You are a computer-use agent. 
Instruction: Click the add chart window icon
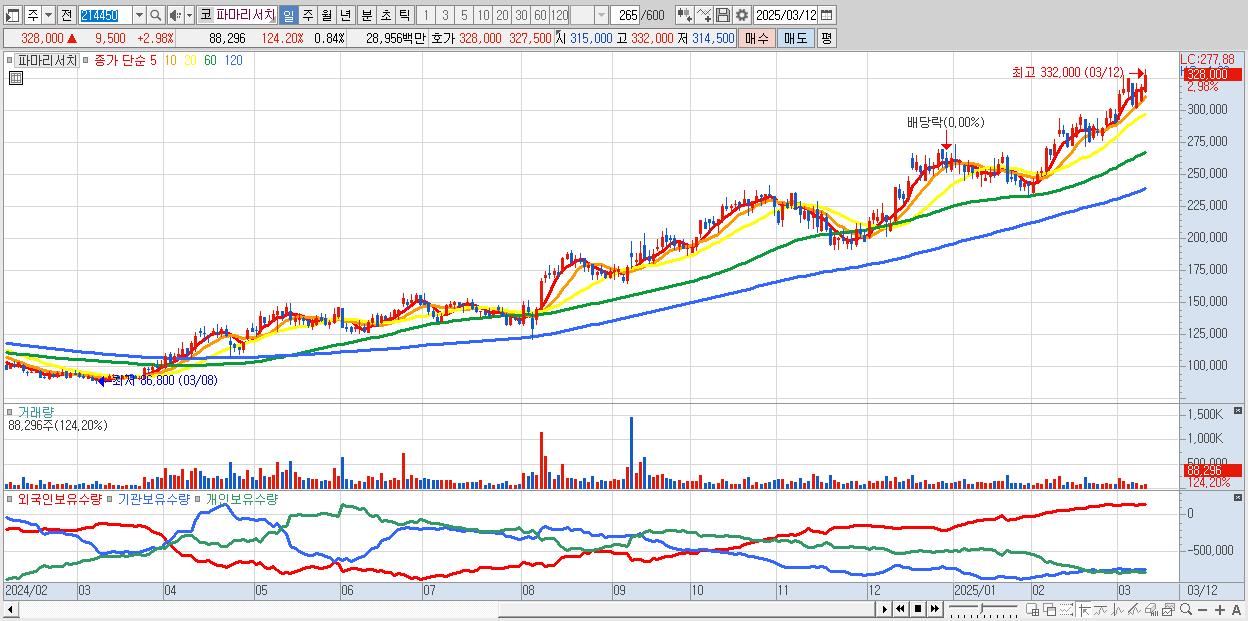point(1032,609)
